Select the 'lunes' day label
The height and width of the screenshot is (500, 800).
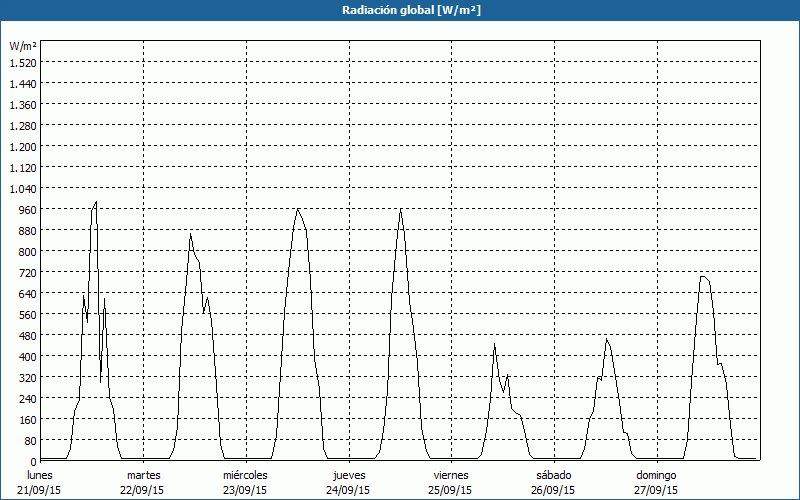pos(40,475)
